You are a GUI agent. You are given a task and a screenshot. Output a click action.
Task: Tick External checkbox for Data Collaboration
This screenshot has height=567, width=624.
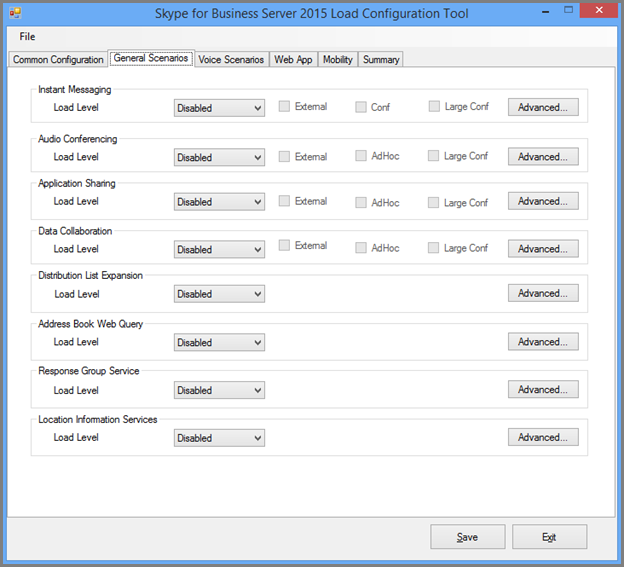click(x=284, y=245)
